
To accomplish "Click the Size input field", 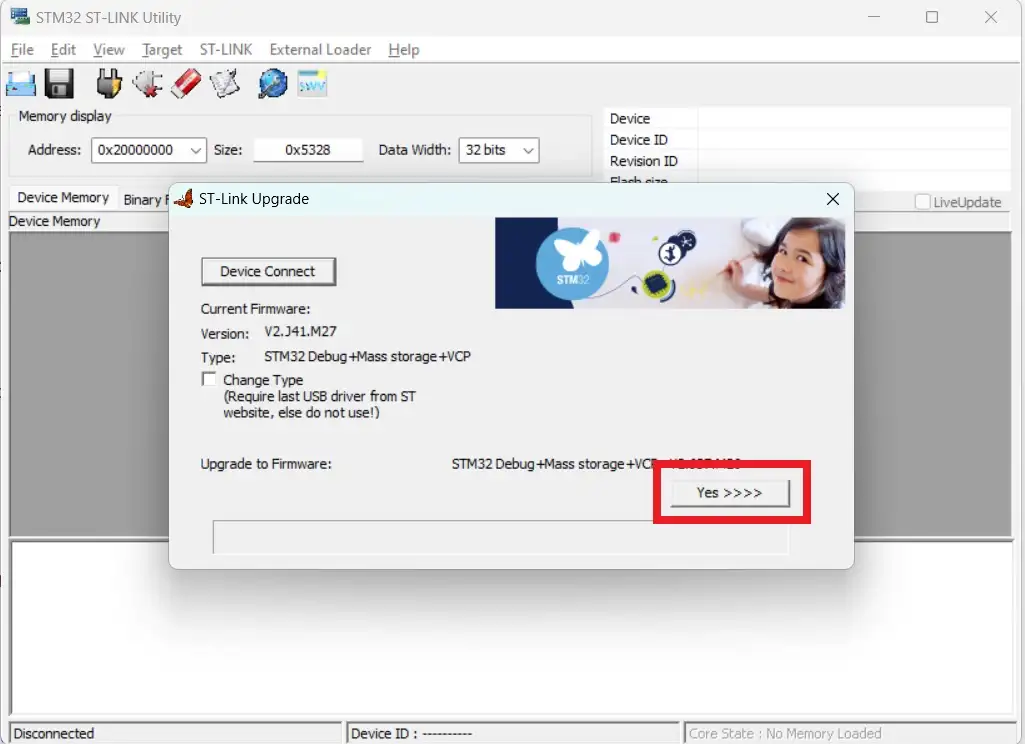I will [308, 150].
